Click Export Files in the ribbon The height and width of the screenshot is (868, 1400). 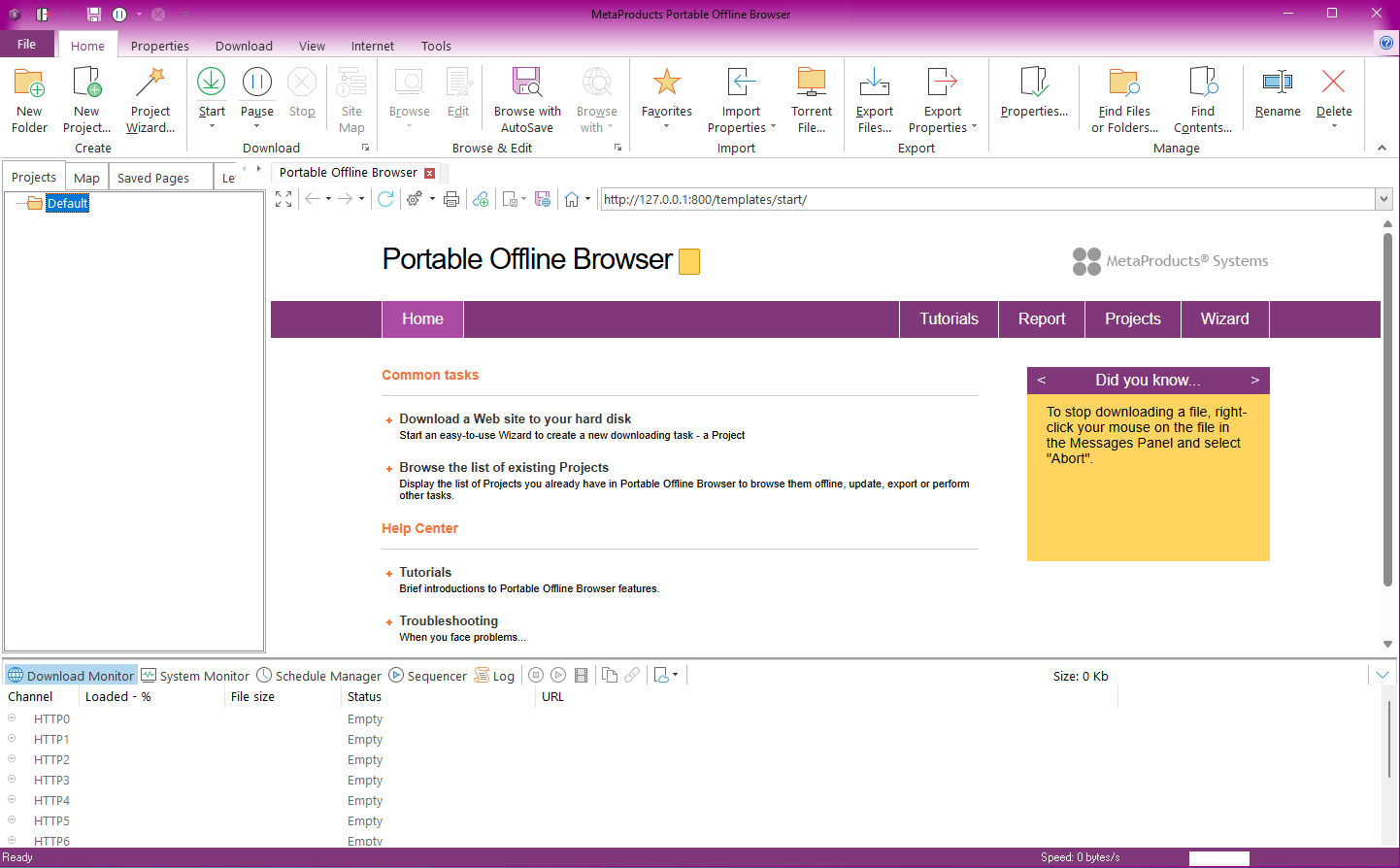point(875,100)
